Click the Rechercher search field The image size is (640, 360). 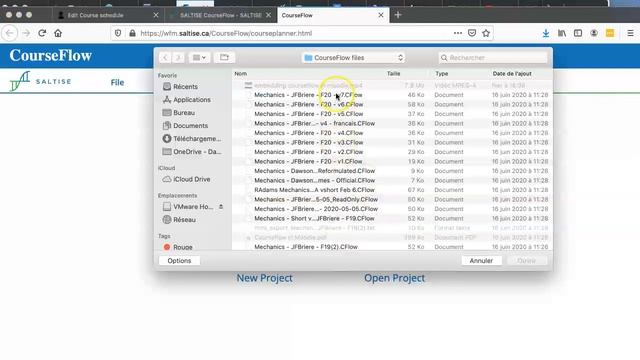493,58
